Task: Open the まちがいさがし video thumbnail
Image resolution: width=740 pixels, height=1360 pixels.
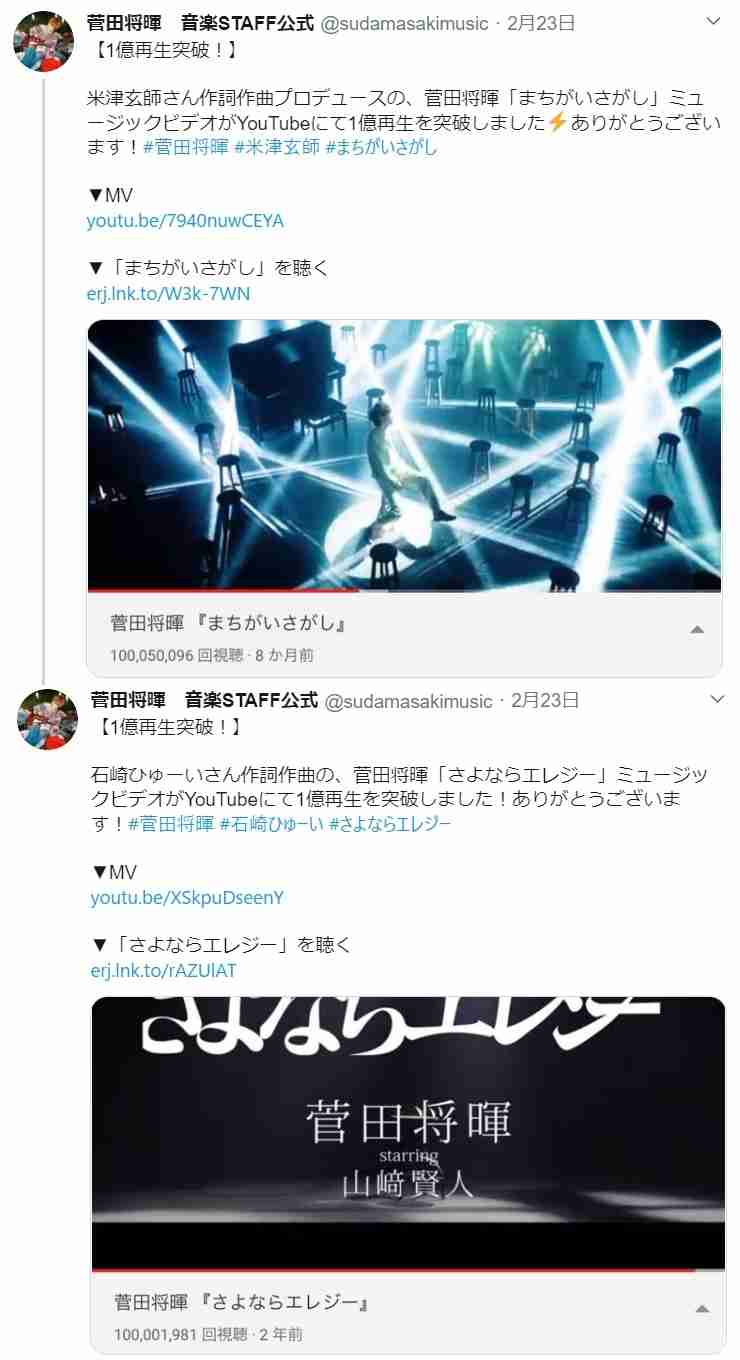Action: point(404,455)
